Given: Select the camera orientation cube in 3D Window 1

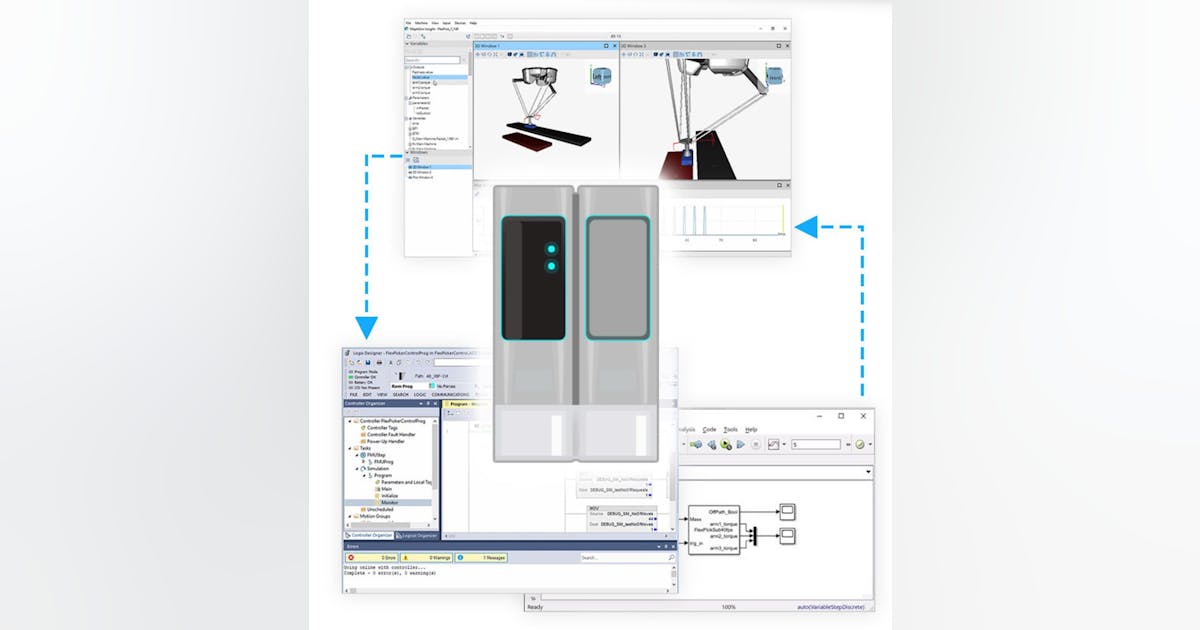Looking at the screenshot, I should [x=600, y=77].
